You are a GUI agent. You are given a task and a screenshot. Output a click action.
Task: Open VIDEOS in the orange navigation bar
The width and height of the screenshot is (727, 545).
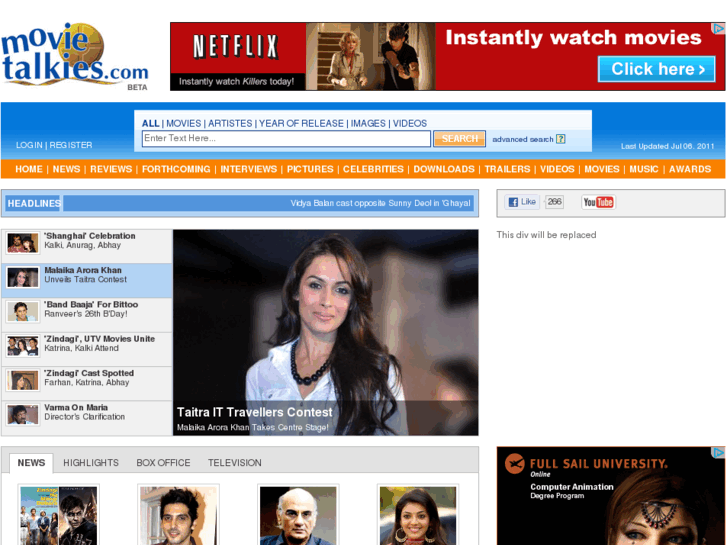[557, 169]
